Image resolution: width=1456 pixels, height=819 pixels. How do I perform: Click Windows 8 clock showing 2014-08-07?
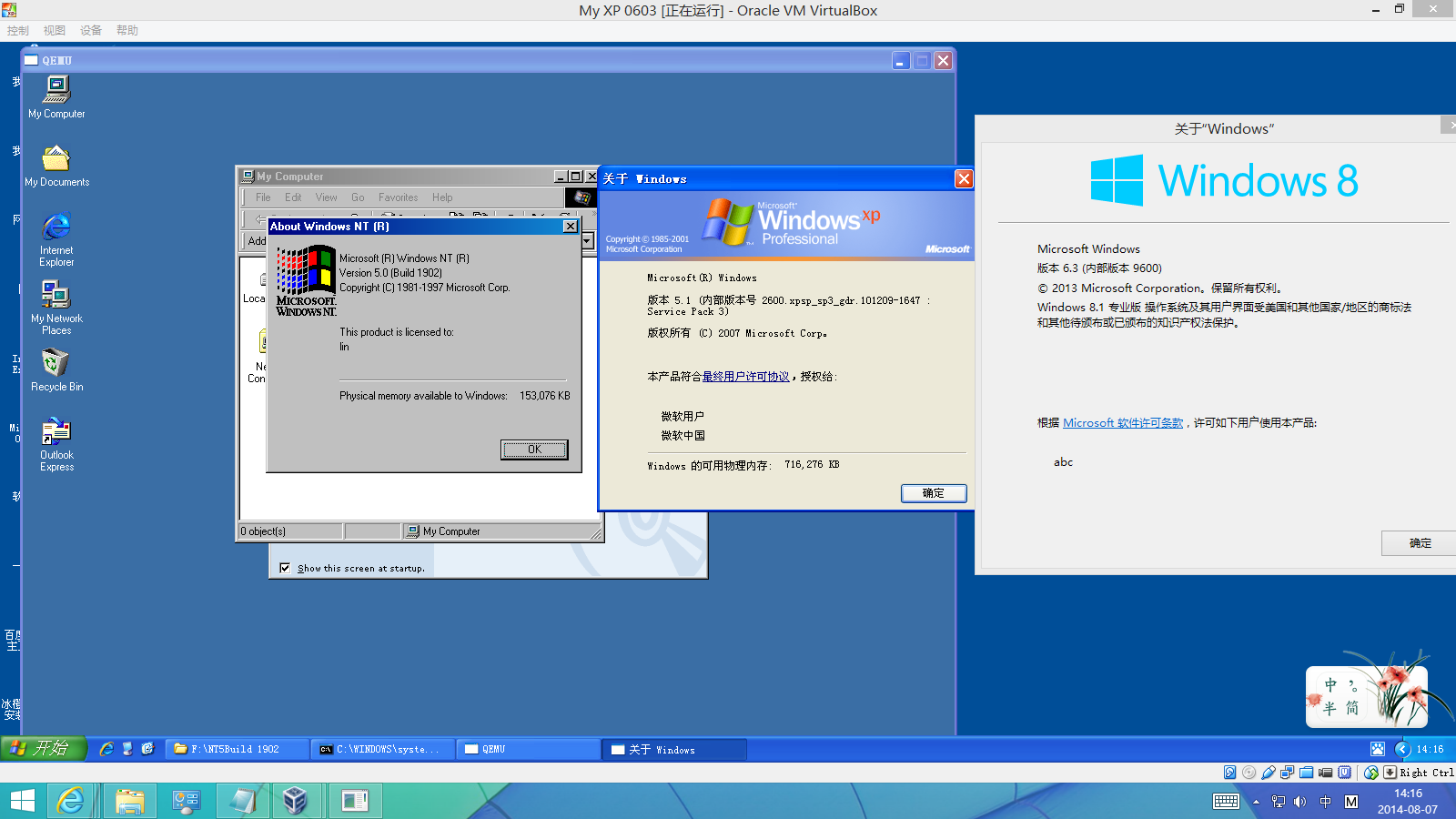coord(1408,801)
